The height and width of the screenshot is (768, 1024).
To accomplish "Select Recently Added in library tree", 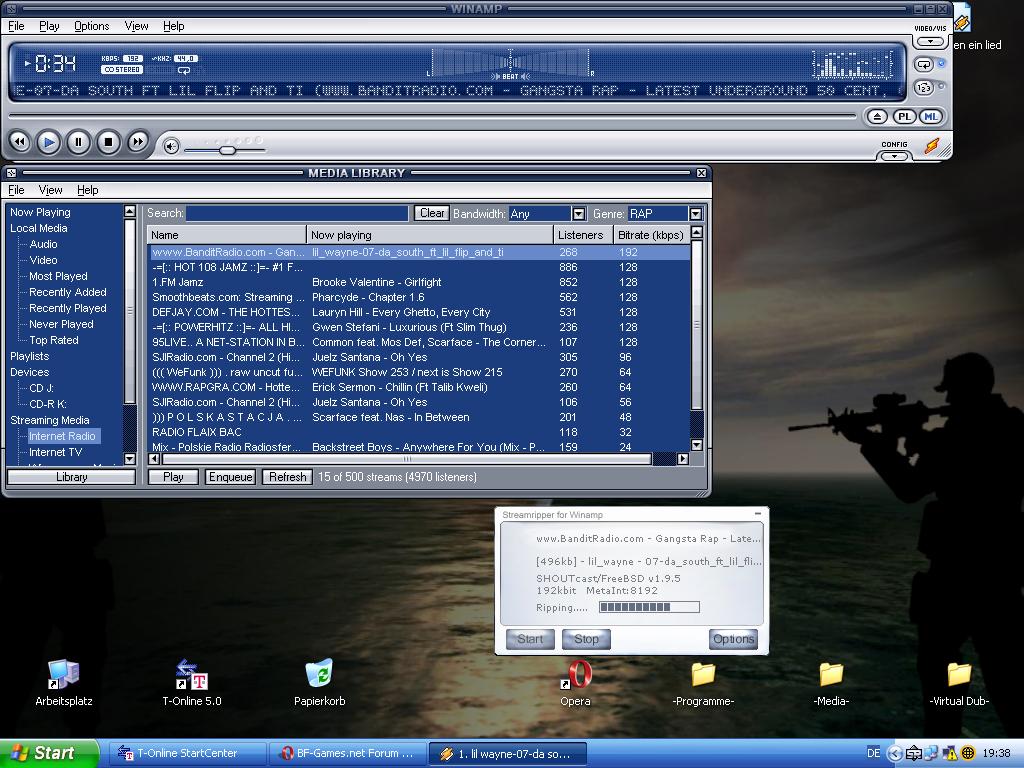I will tap(67, 292).
